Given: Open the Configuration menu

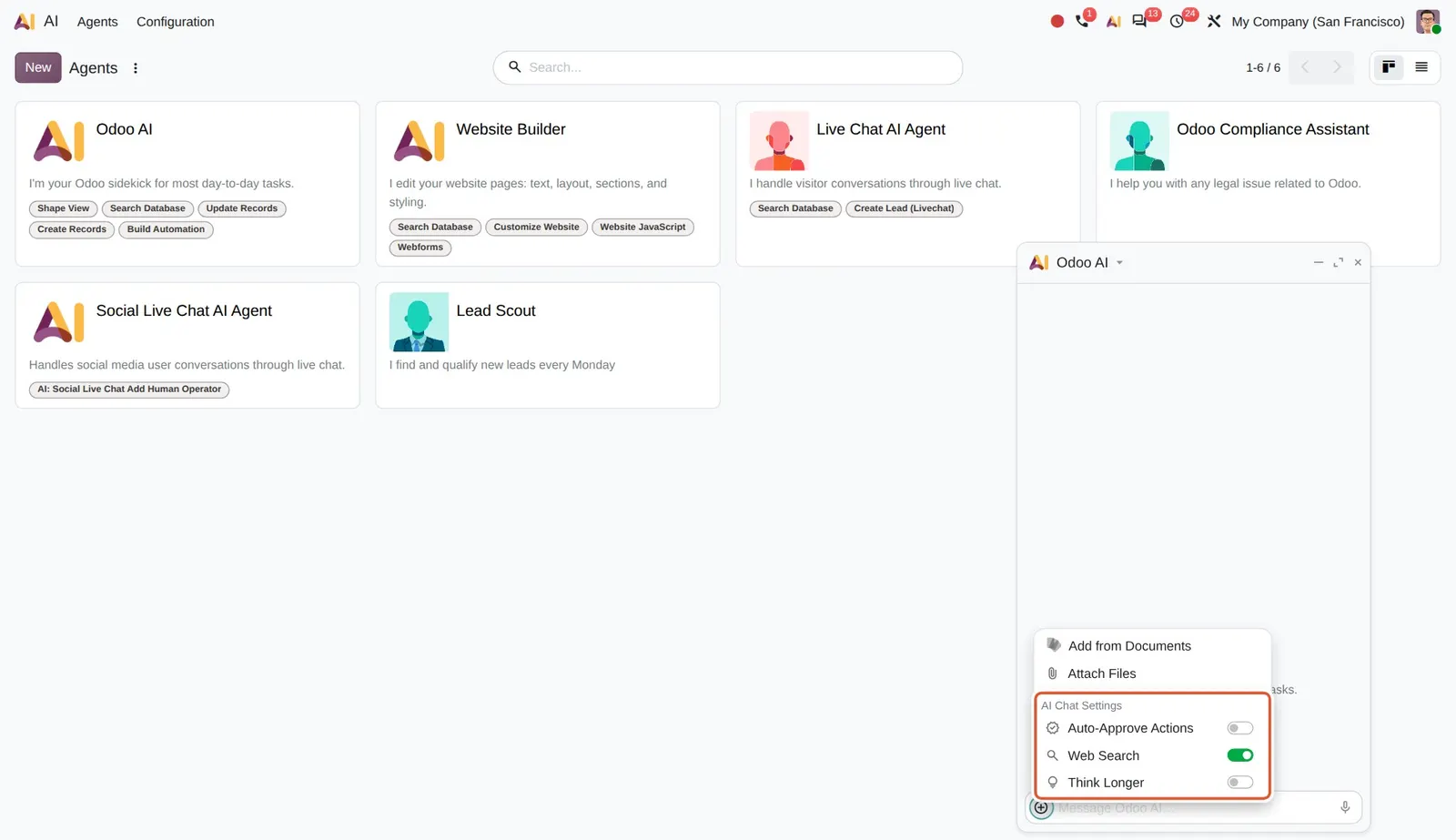Looking at the screenshot, I should point(176,22).
